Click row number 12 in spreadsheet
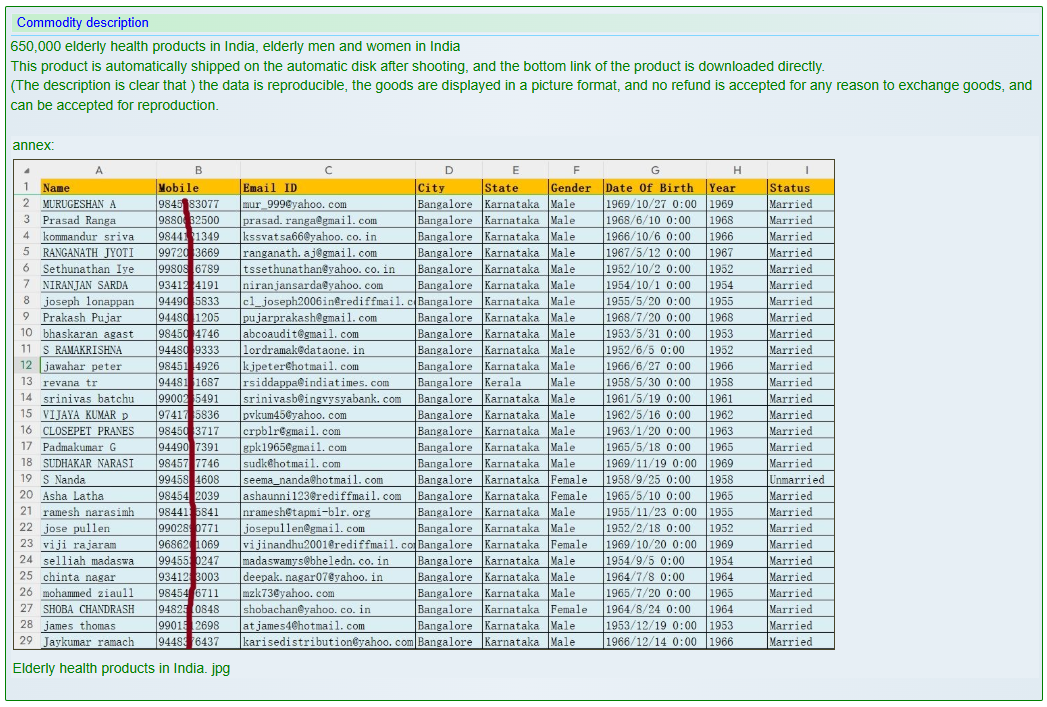This screenshot has height=707, width=1047. (26, 366)
